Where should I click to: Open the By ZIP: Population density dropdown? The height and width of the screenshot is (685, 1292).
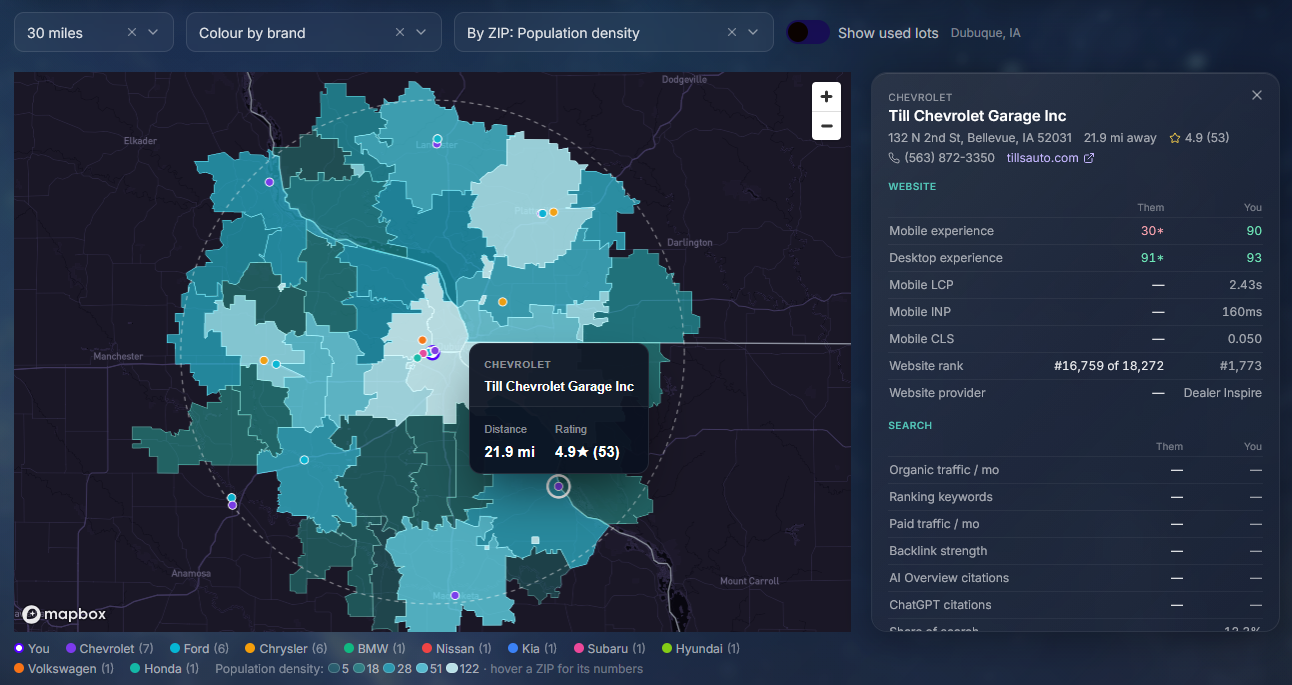pyautogui.click(x=614, y=32)
